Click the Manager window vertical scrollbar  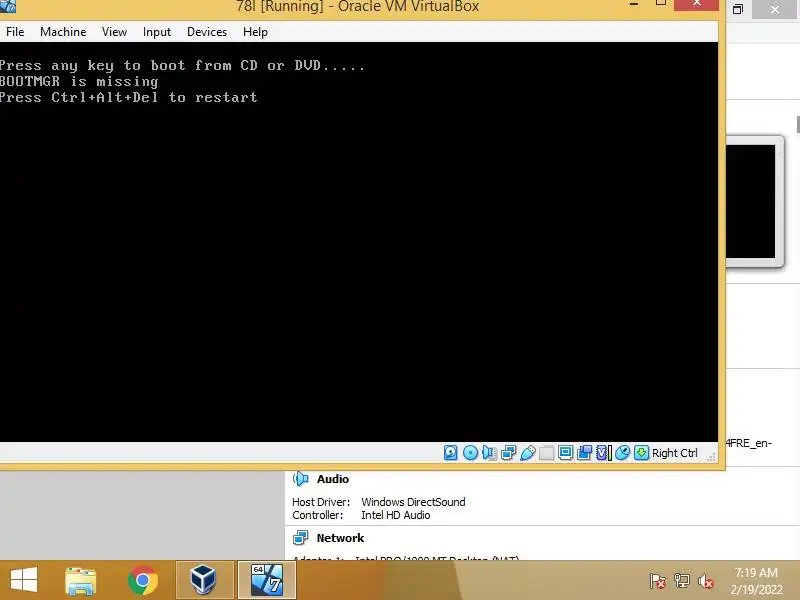coord(798,125)
